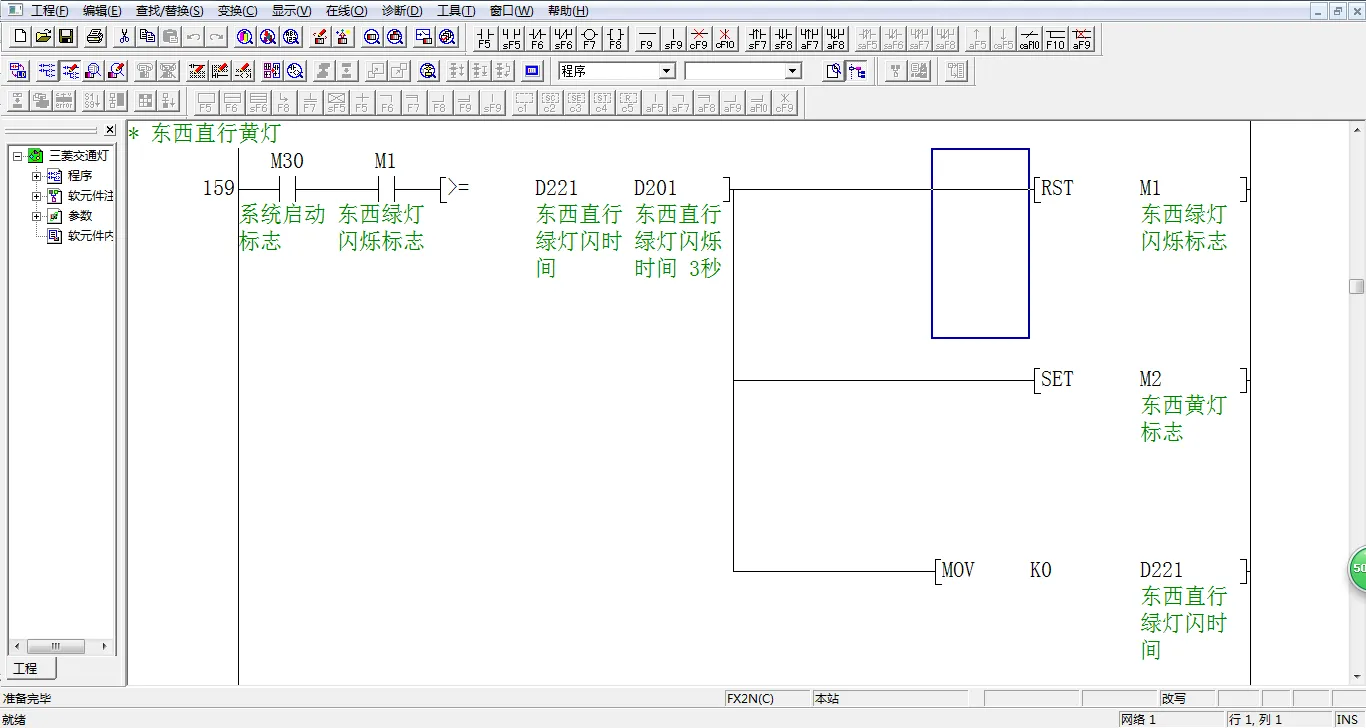Close the project tree panel with X

[110, 130]
